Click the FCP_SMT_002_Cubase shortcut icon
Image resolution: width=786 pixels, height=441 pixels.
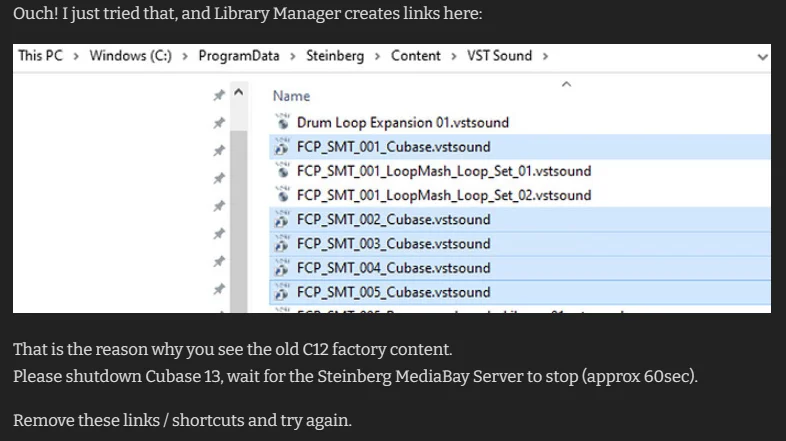[282, 219]
